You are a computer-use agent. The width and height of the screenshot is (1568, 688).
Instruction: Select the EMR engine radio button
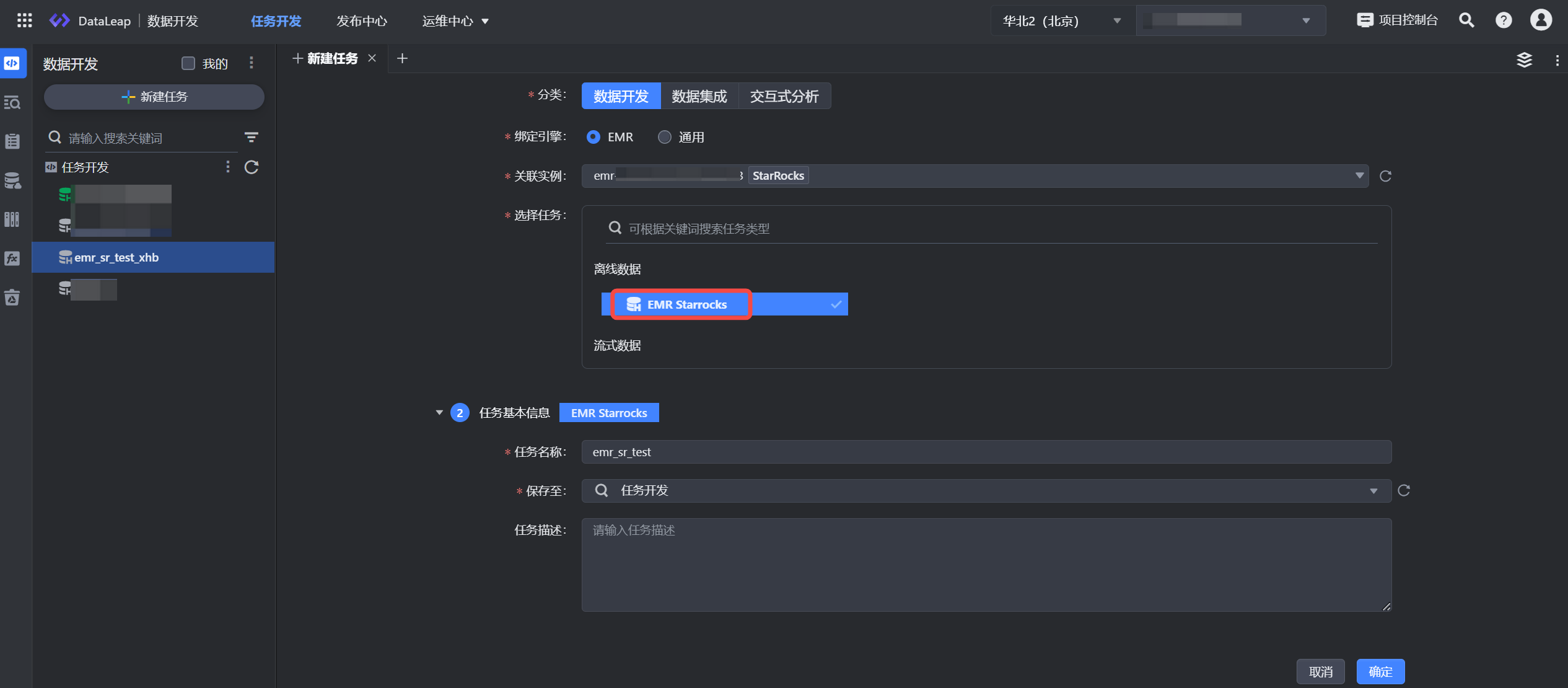tap(593, 137)
